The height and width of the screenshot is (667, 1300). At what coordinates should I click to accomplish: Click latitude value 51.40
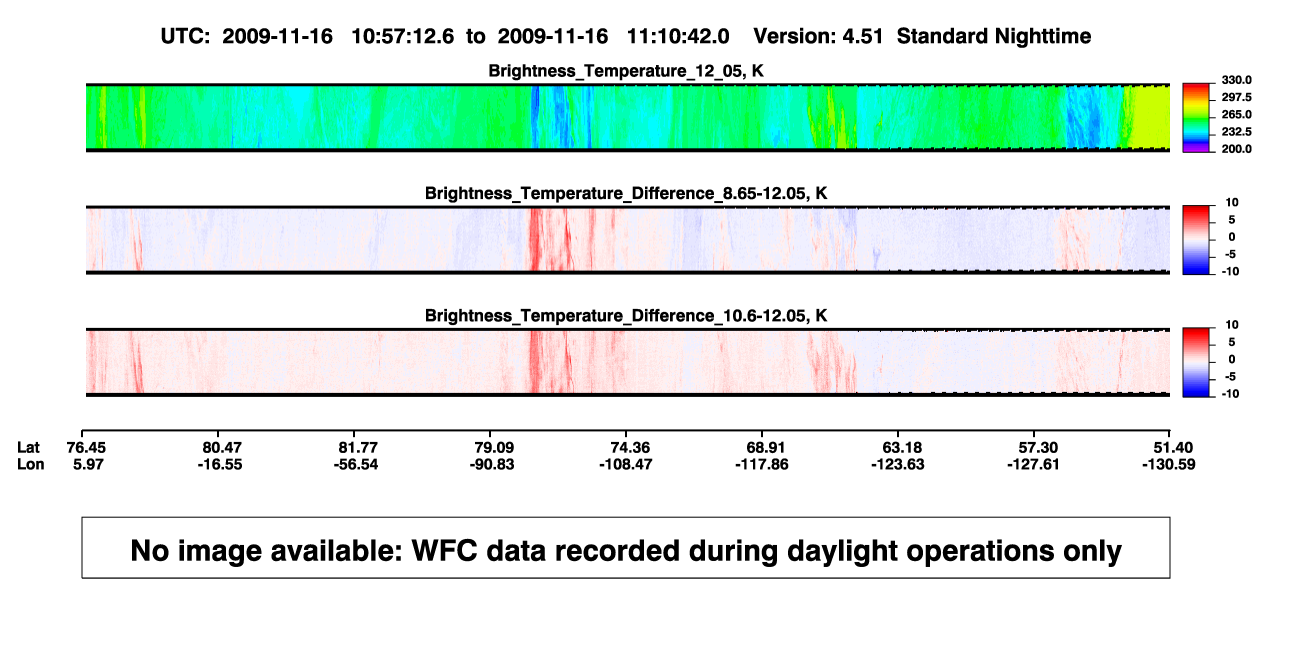coord(1171,446)
